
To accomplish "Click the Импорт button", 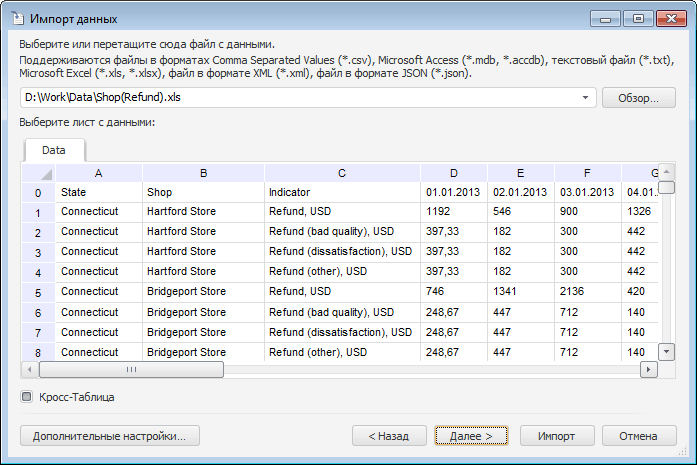I will point(556,436).
